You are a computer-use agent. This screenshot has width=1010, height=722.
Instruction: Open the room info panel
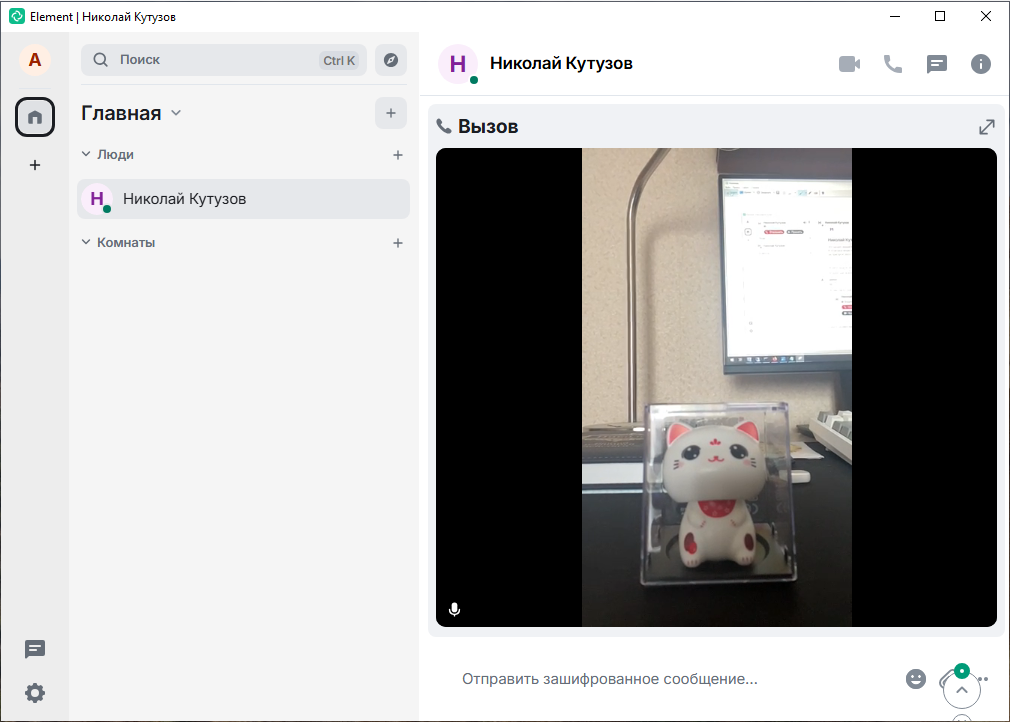(981, 64)
